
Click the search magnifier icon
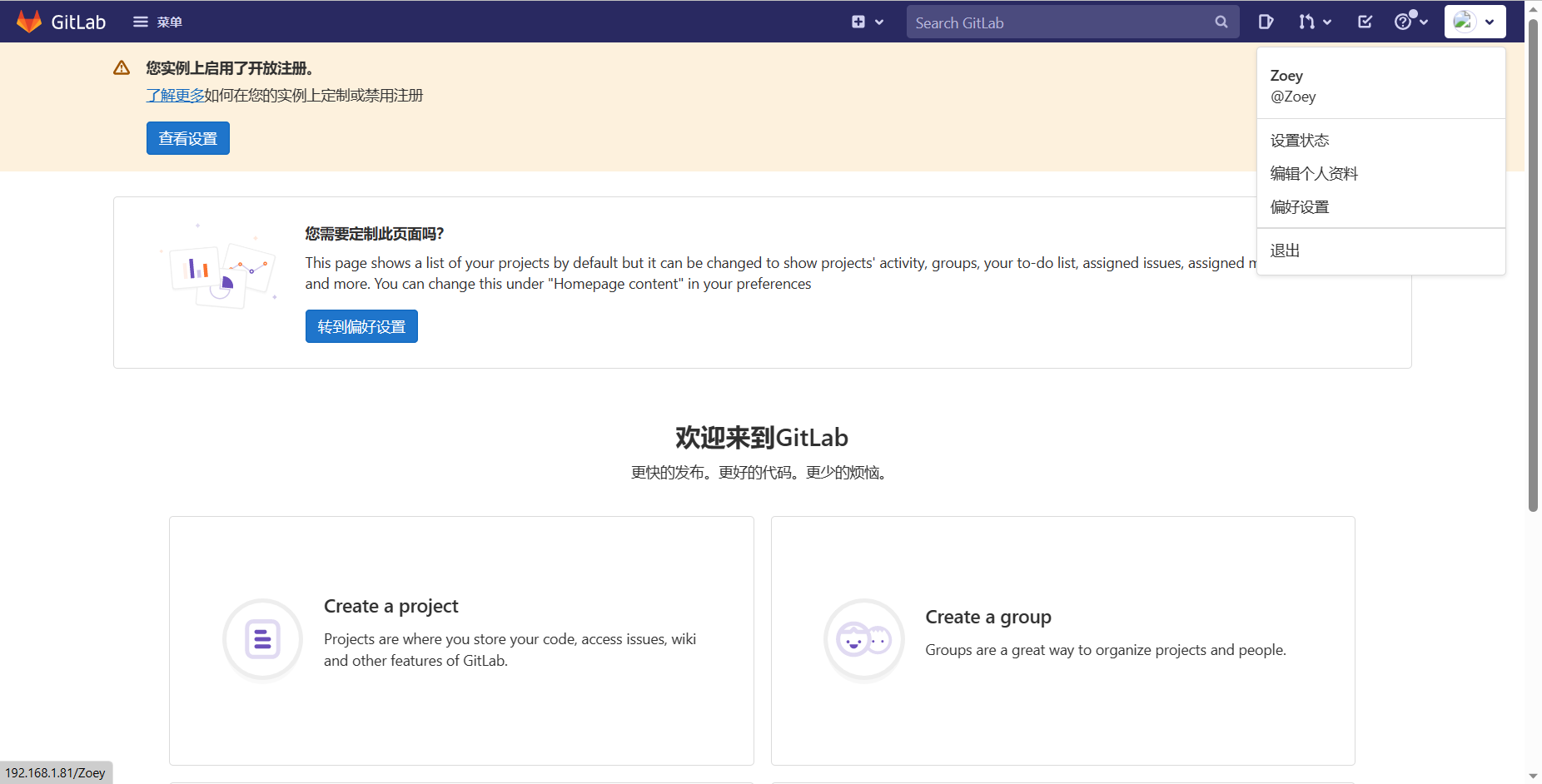pyautogui.click(x=1221, y=22)
